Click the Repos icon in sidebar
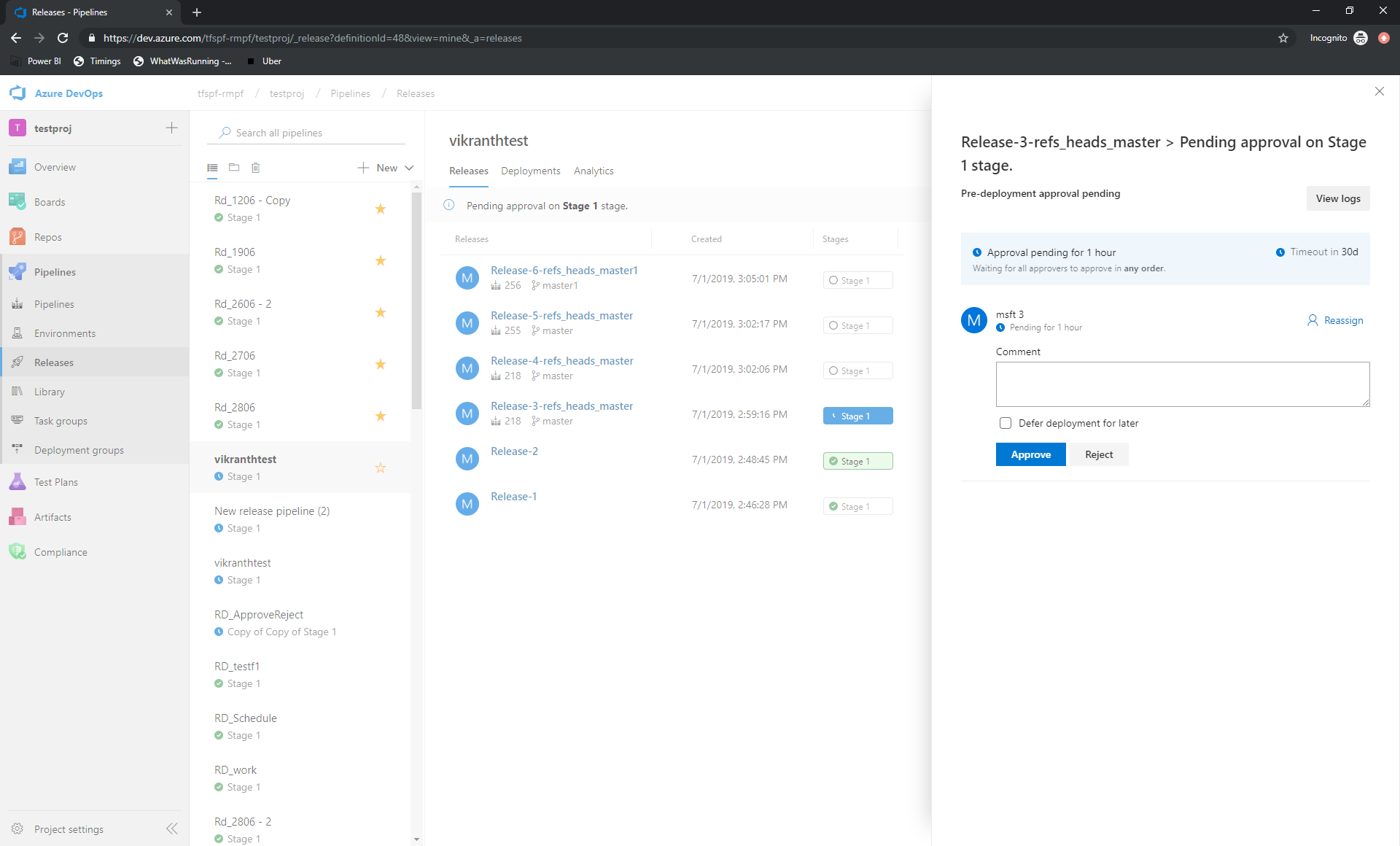Viewport: 1400px width, 846px height. pyautogui.click(x=17, y=236)
